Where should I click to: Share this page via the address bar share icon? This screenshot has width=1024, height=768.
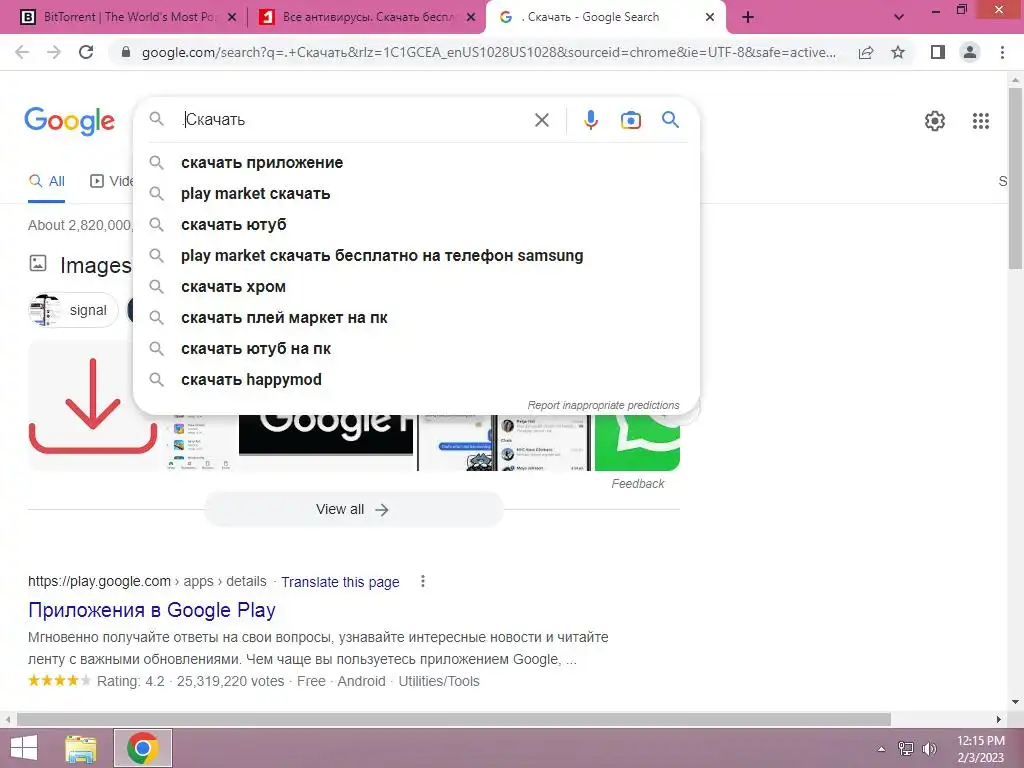[866, 52]
